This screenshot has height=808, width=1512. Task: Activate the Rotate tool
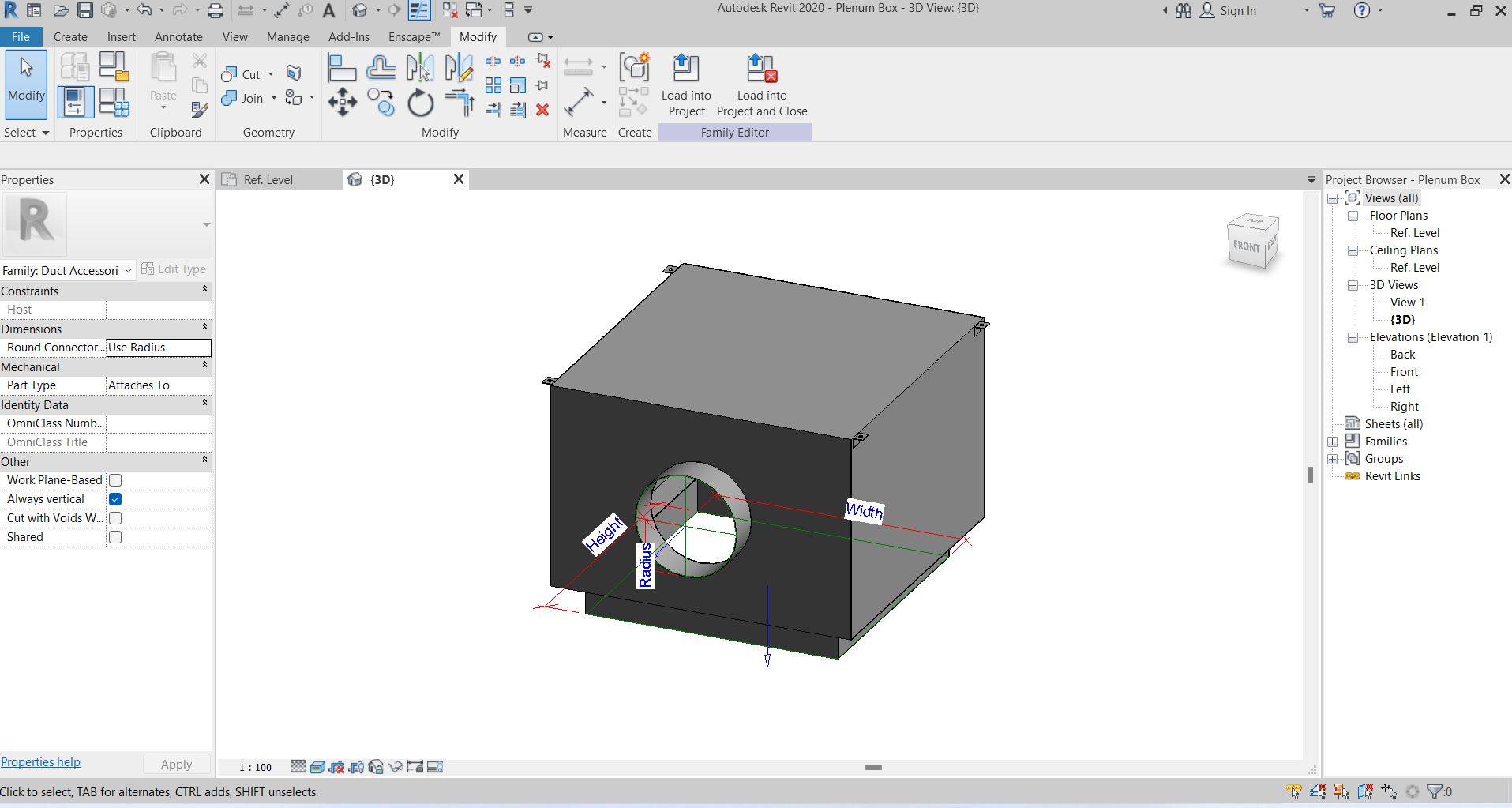click(x=420, y=103)
